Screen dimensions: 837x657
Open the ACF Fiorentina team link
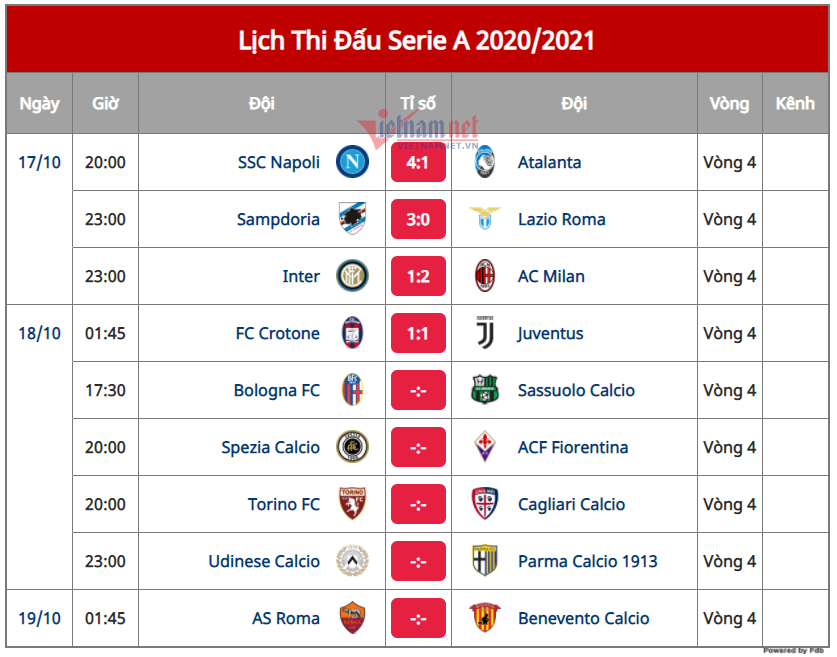tap(573, 447)
